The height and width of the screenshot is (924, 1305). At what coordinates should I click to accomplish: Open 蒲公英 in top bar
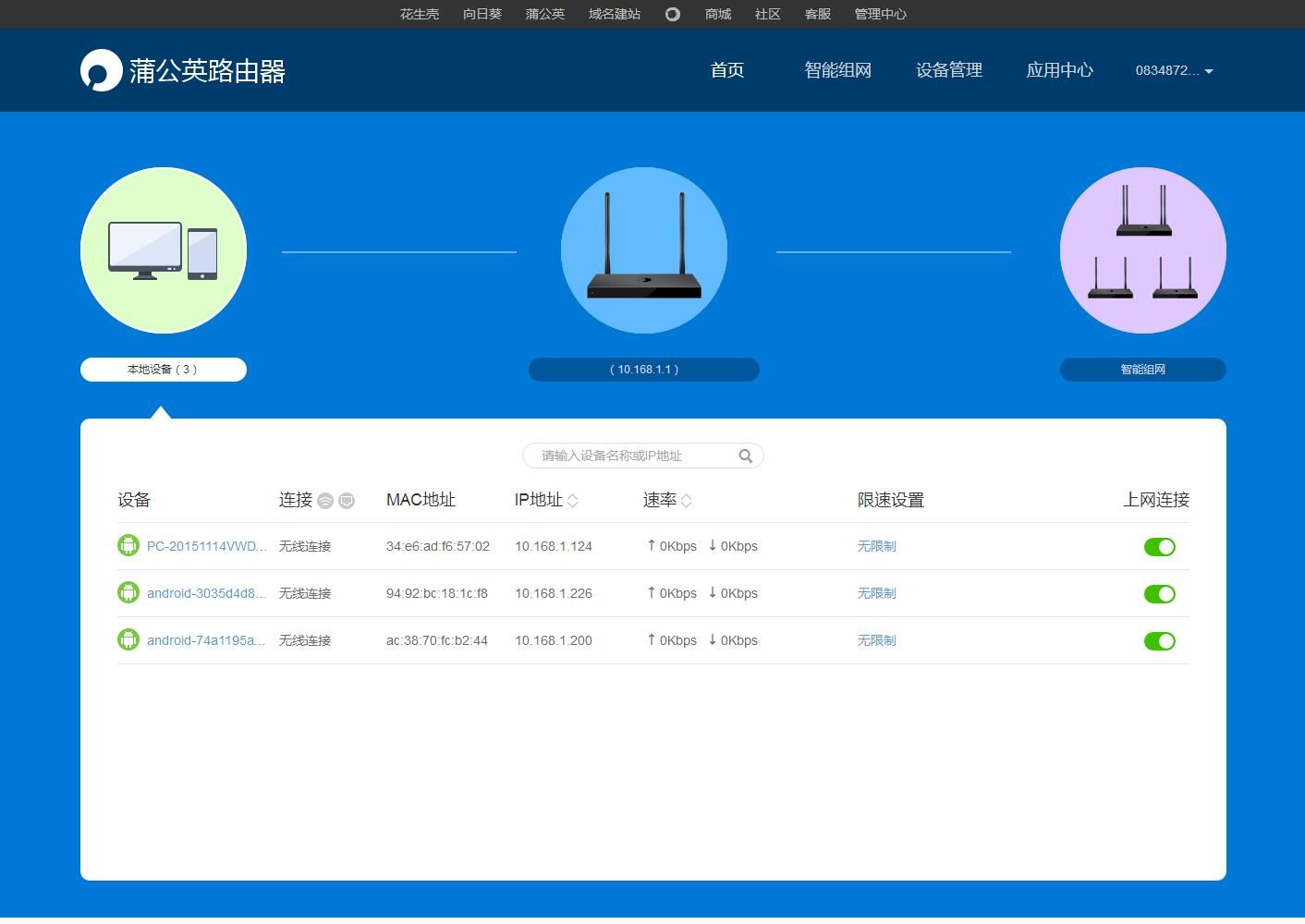click(545, 14)
